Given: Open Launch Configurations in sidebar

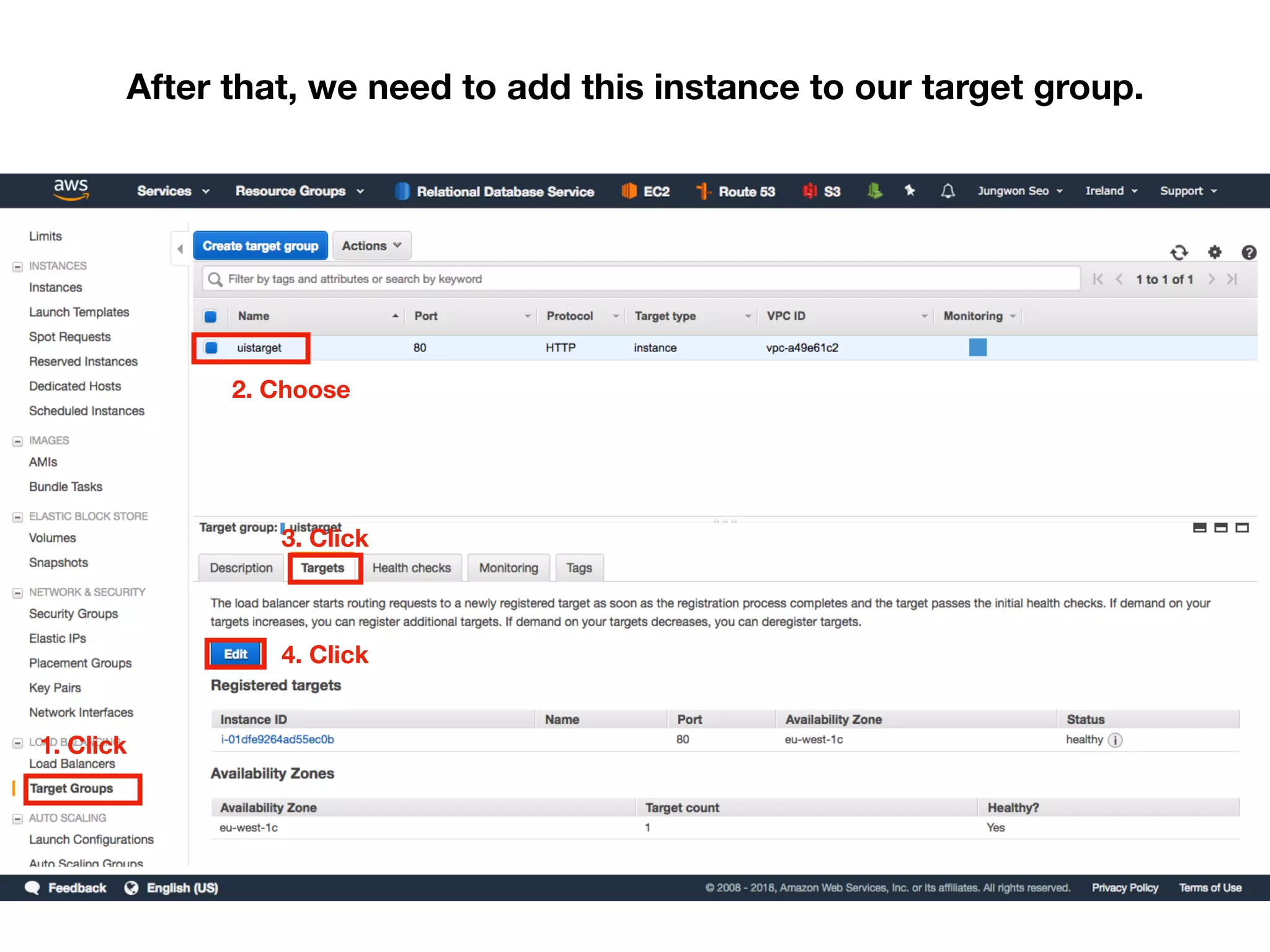Looking at the screenshot, I should coord(91,840).
